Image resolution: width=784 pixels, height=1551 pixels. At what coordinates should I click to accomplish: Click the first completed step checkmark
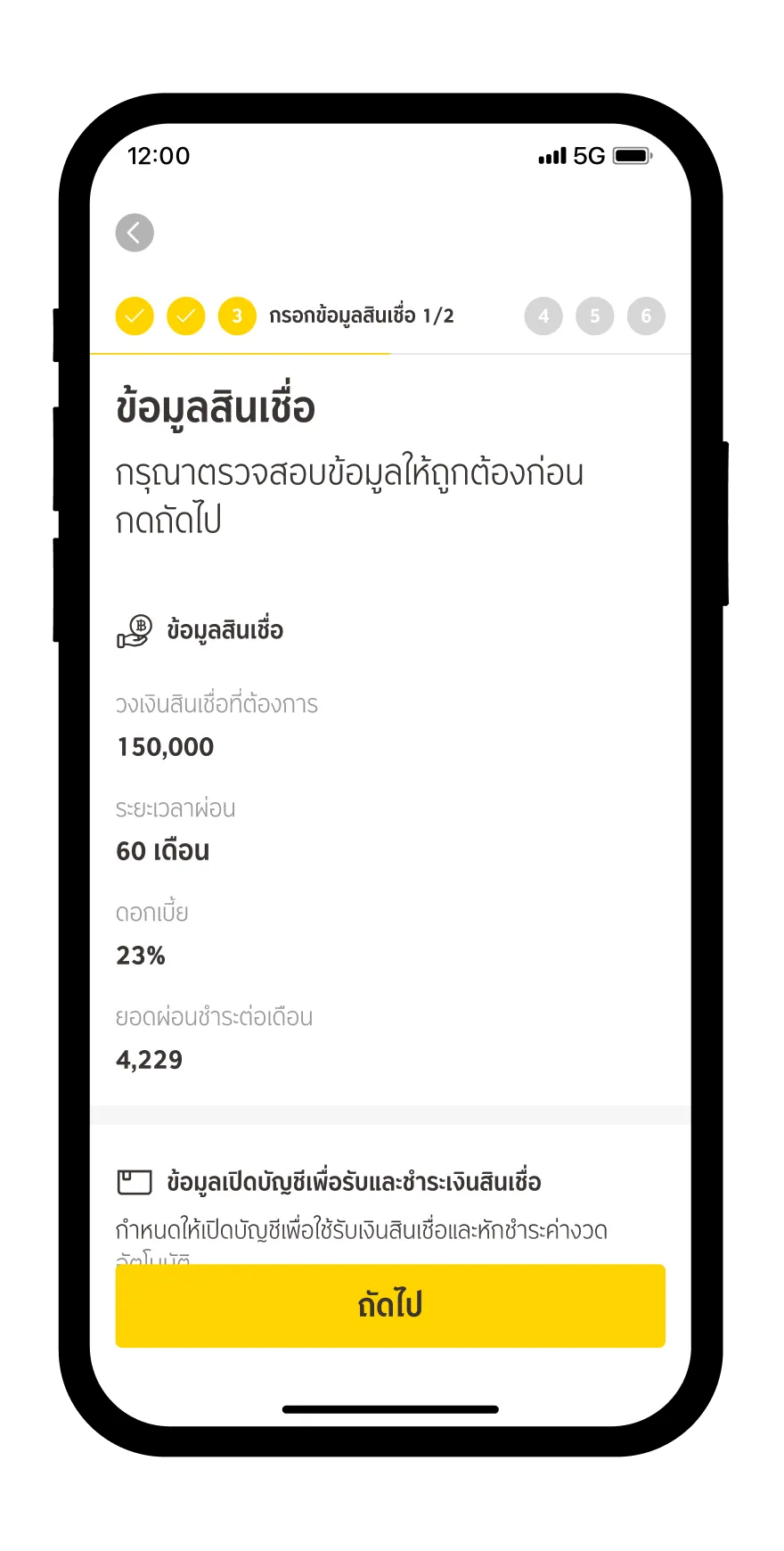[x=135, y=316]
